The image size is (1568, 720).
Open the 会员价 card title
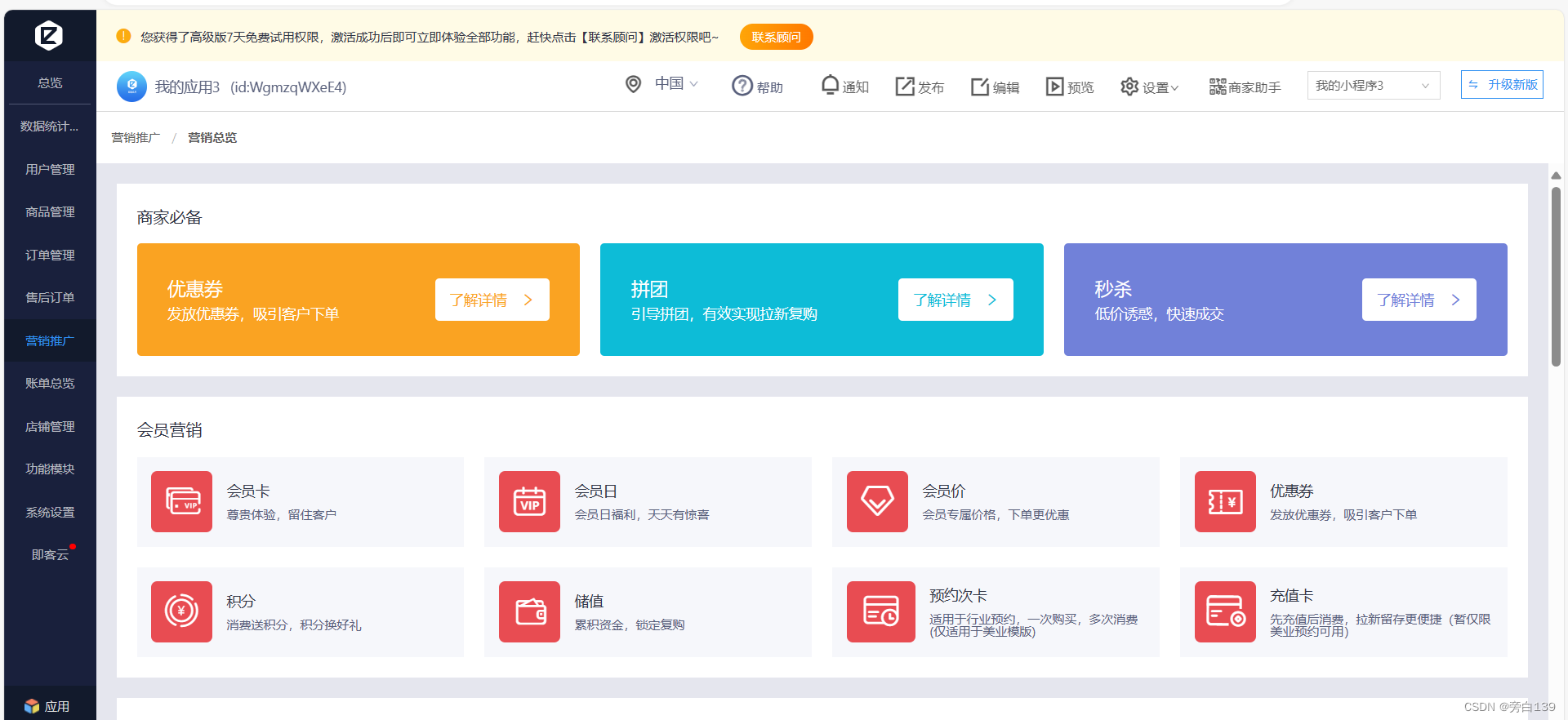coord(944,491)
